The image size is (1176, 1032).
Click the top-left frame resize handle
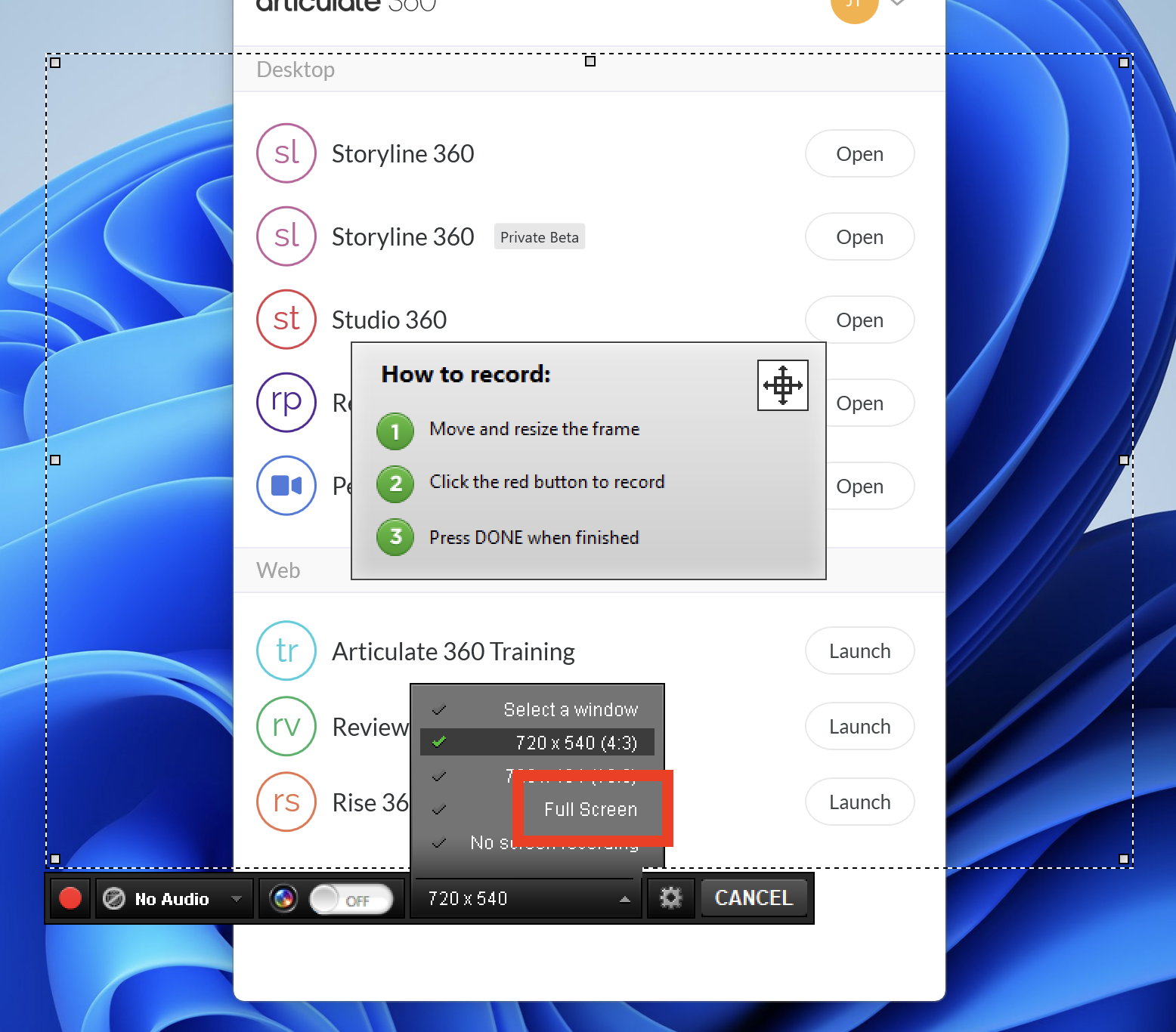[x=55, y=63]
